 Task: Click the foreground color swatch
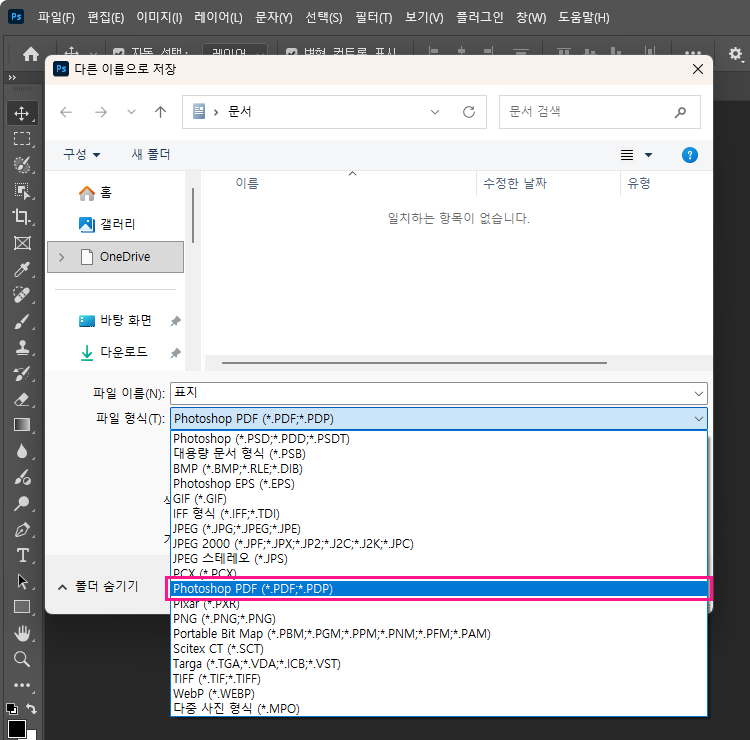point(17,729)
